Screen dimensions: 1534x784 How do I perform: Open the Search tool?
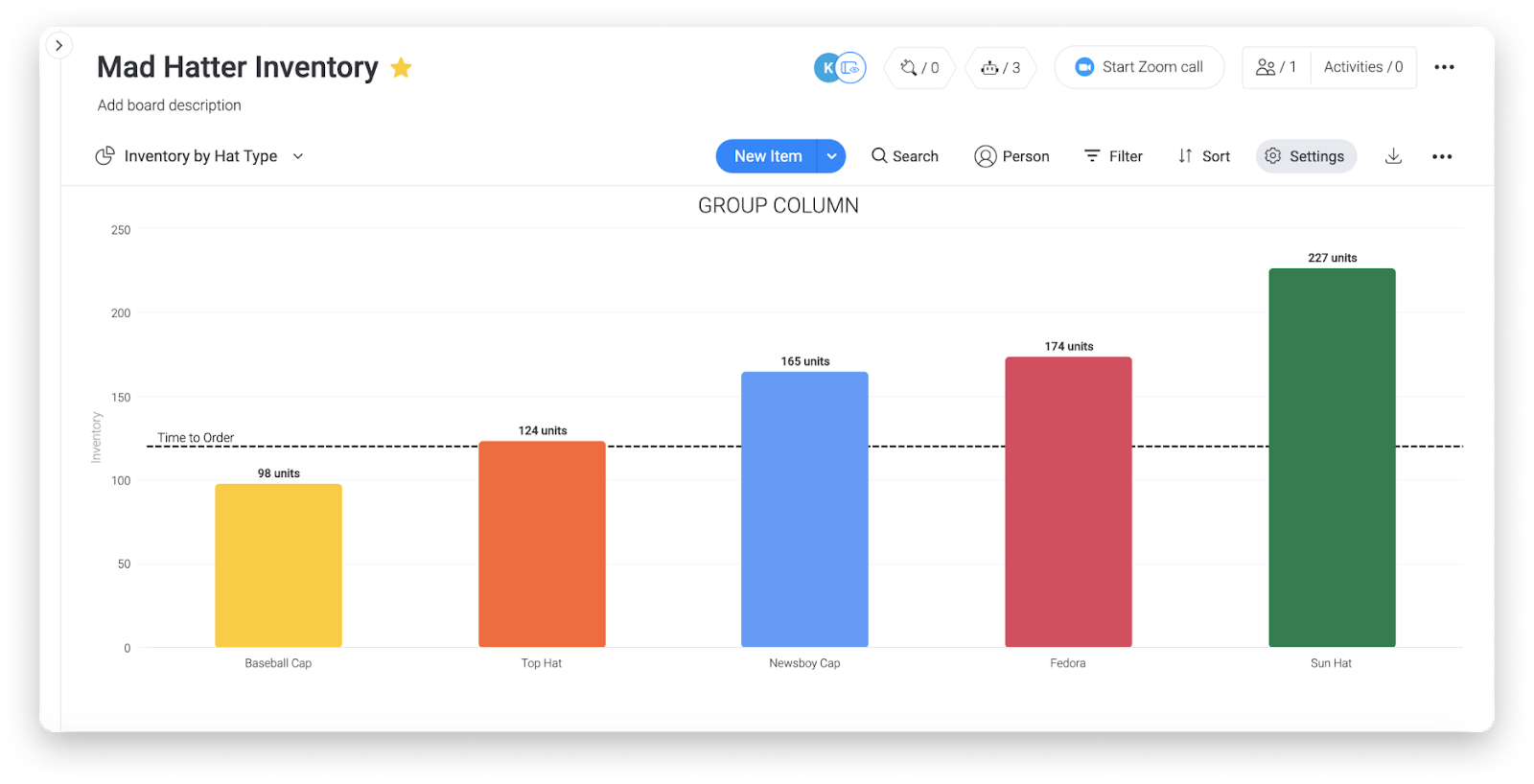pos(904,156)
